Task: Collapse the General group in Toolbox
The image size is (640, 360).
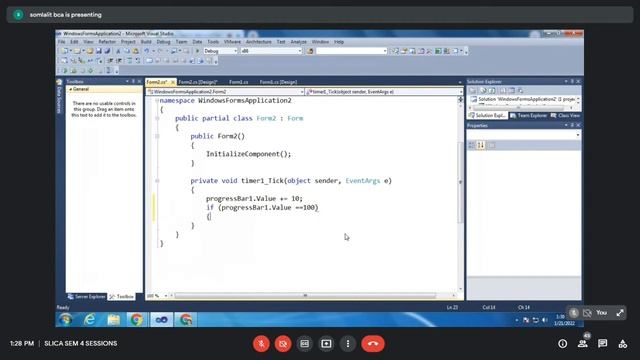Action: click(x=70, y=89)
